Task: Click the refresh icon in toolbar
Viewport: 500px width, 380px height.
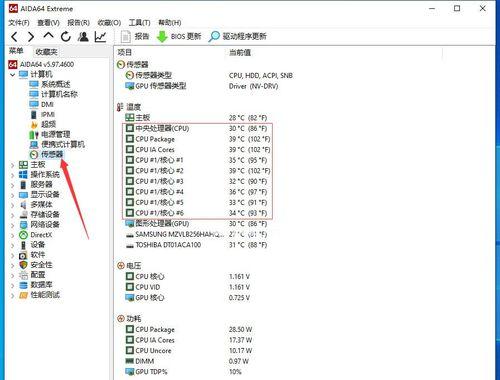Action: click(66, 36)
